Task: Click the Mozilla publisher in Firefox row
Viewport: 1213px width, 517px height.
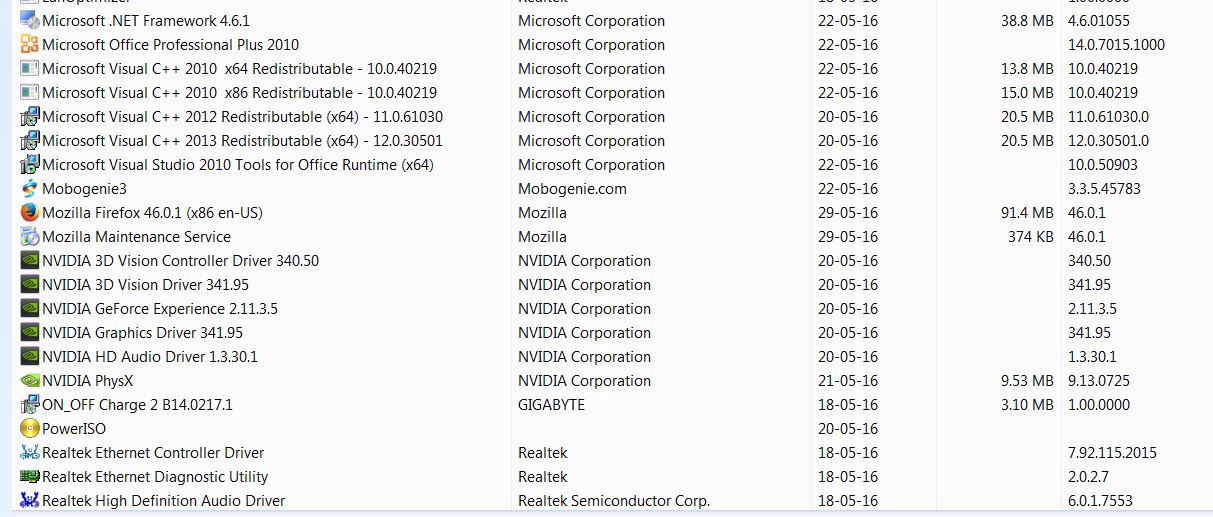Action: point(542,212)
